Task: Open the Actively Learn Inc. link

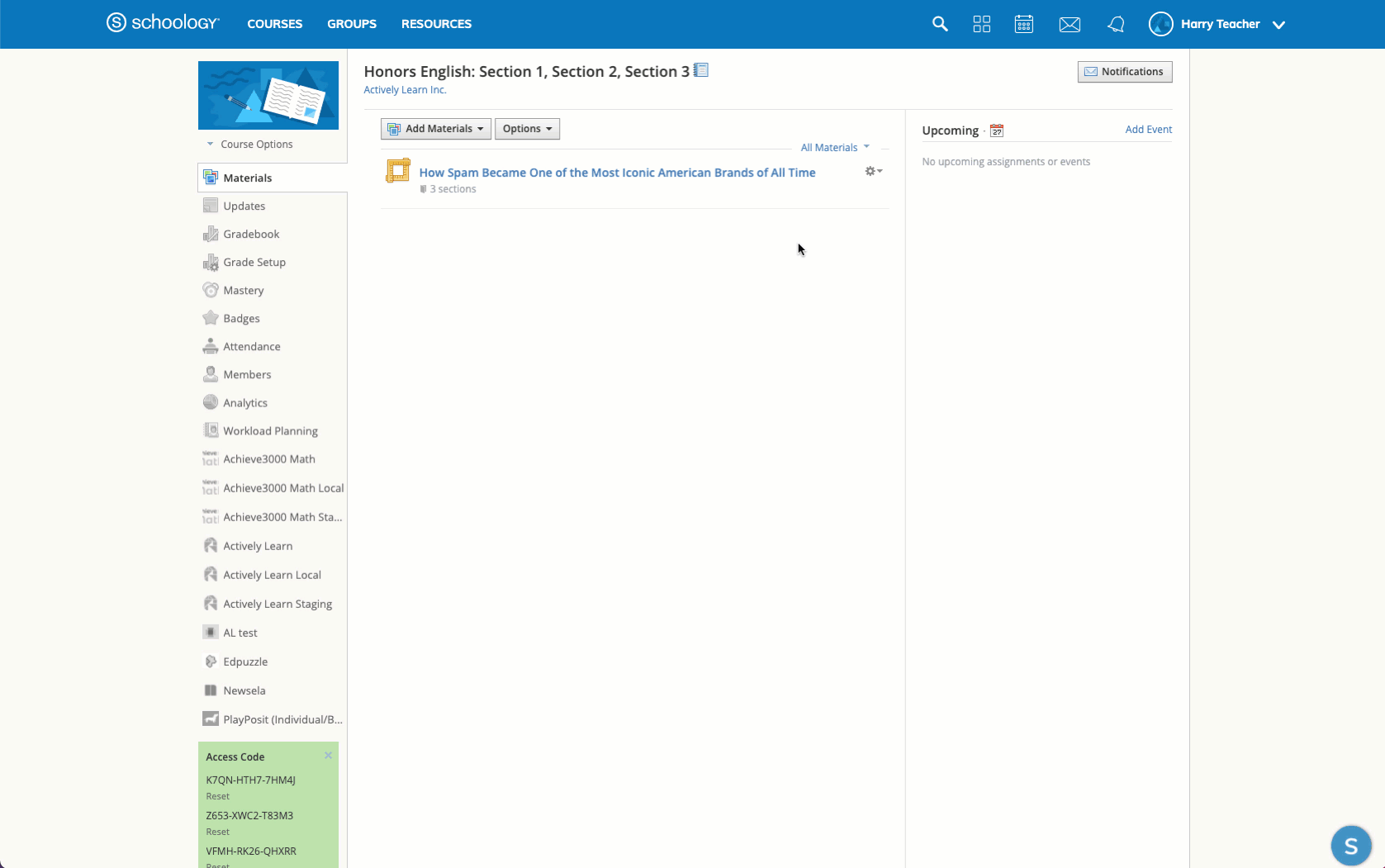Action: 405,90
